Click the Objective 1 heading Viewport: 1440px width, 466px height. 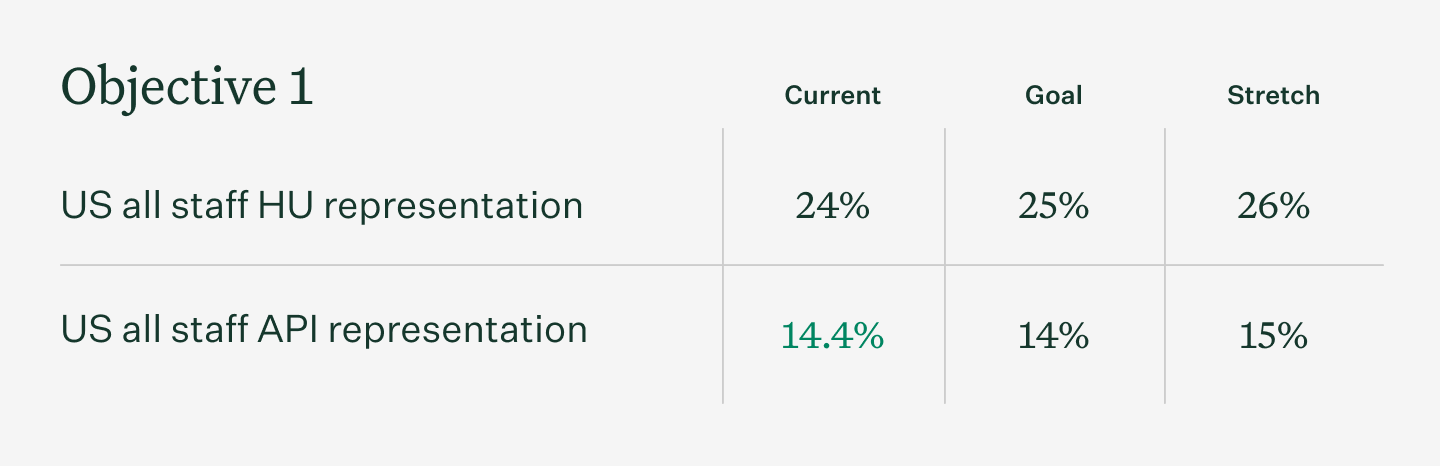187,88
